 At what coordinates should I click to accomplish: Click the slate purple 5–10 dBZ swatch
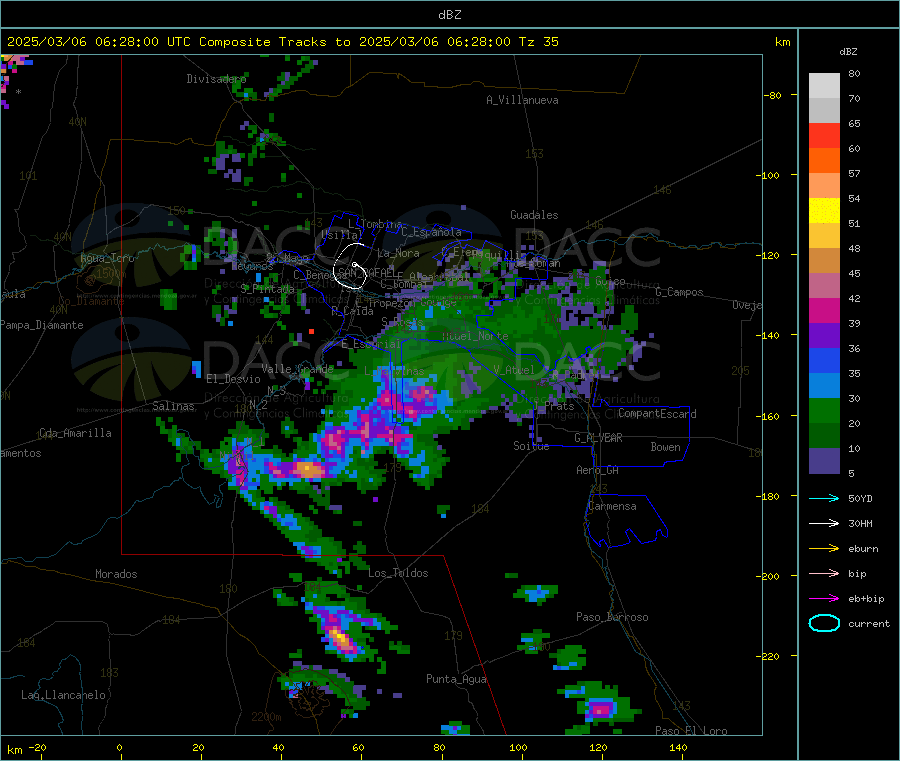click(x=824, y=461)
